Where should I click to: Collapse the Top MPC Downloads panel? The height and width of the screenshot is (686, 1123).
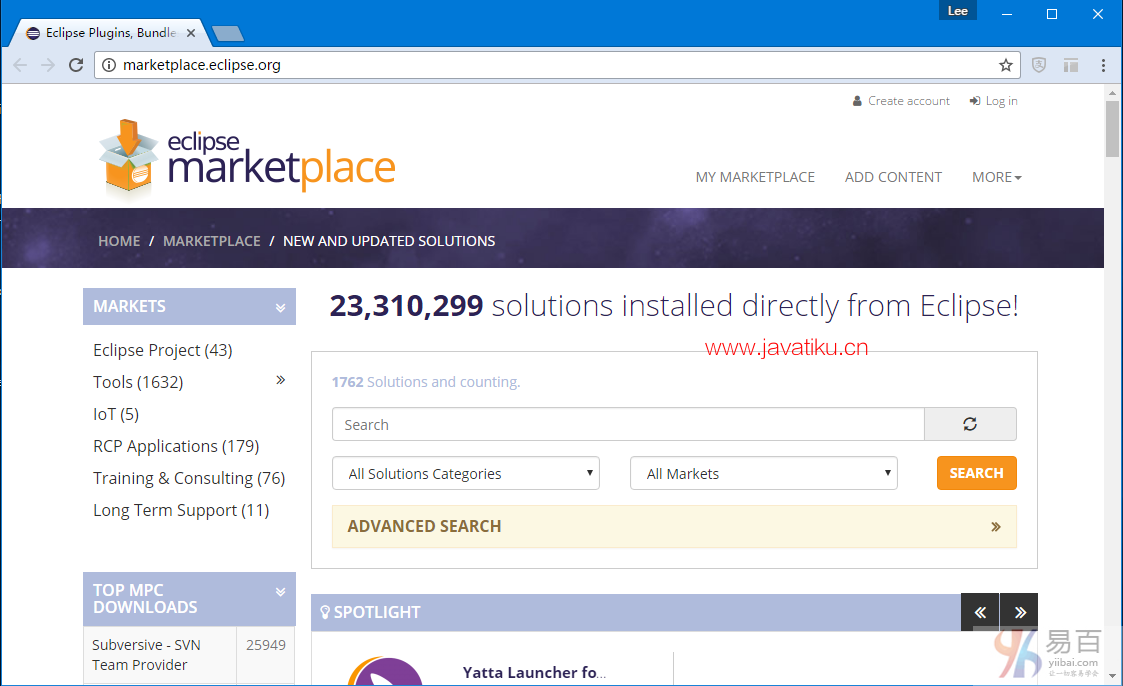point(280,592)
